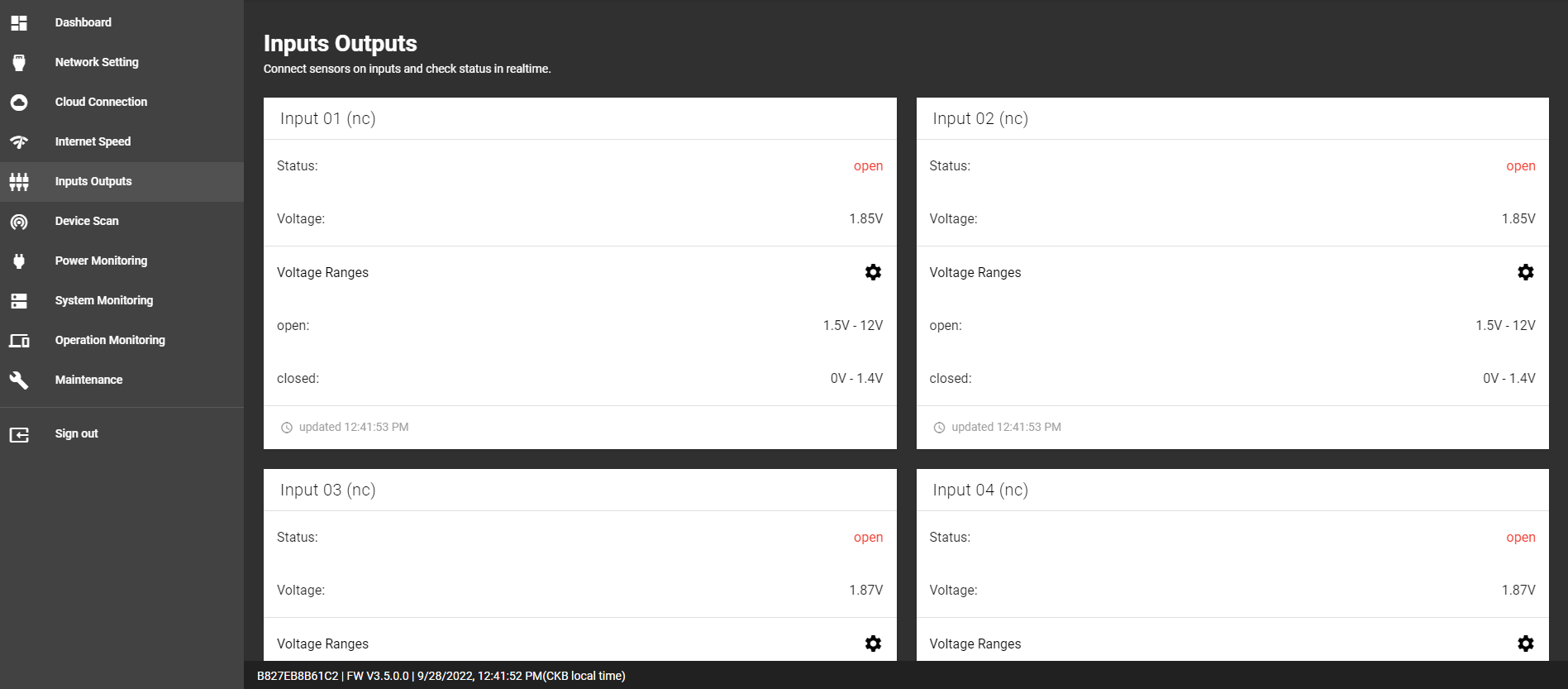Click the Network Setting ethernet plug icon
Screen dimensions: 1568x689
coord(19,62)
